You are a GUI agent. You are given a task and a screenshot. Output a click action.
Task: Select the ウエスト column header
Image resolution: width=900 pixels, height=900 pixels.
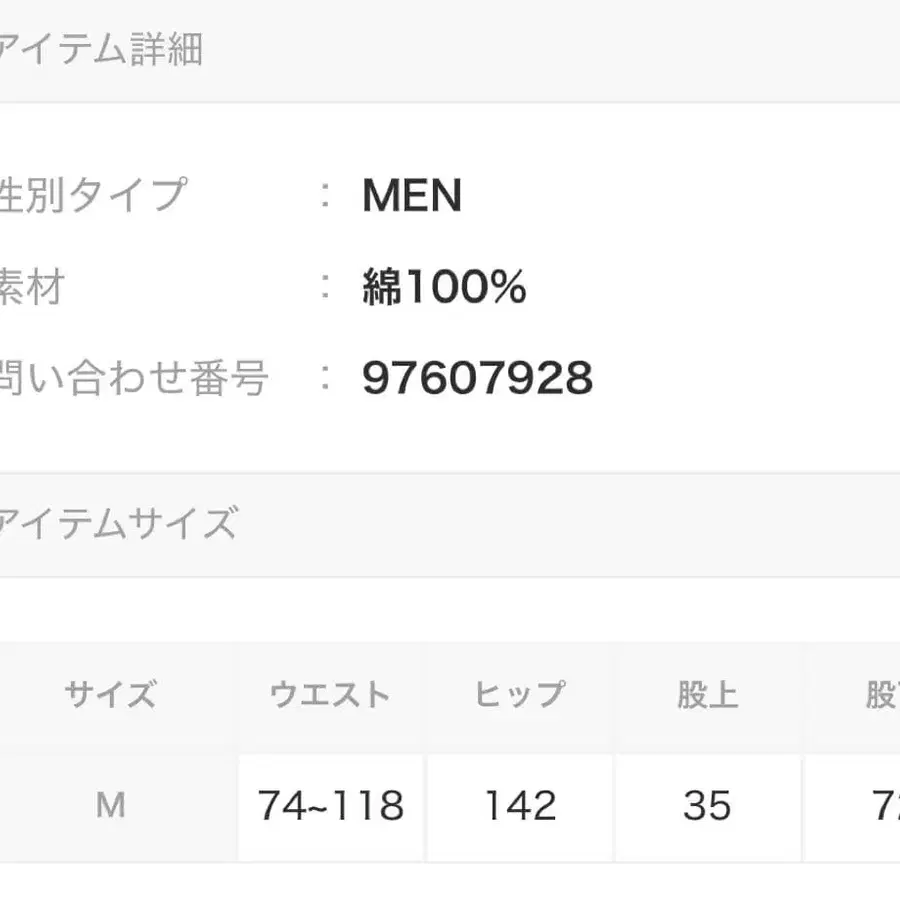point(330,695)
